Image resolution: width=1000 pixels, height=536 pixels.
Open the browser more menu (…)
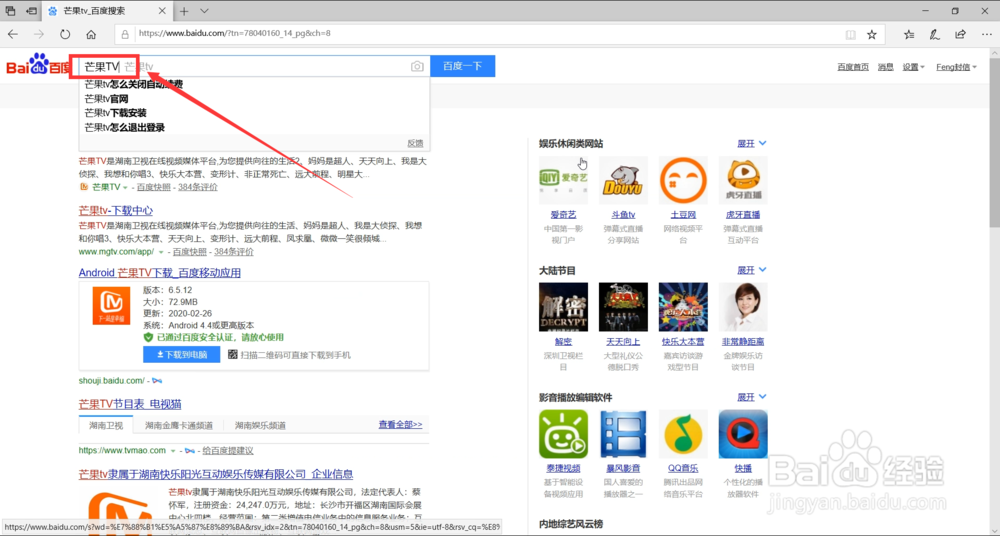pos(985,34)
